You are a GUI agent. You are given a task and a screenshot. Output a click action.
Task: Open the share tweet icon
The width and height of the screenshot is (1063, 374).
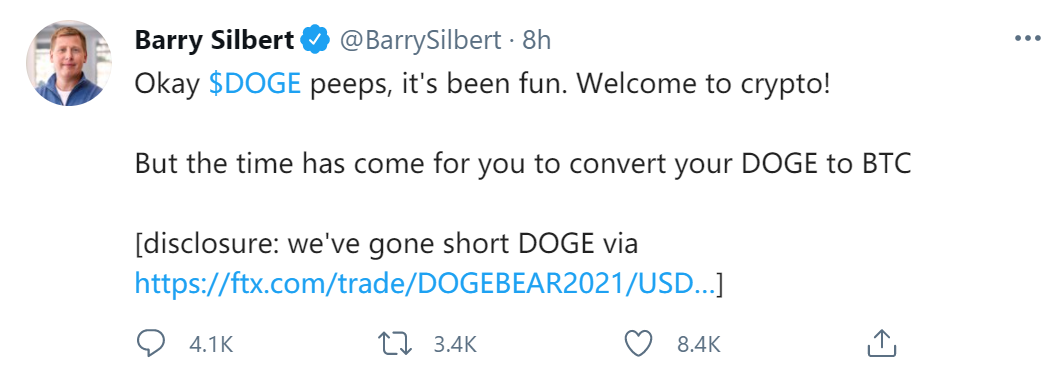click(x=882, y=344)
